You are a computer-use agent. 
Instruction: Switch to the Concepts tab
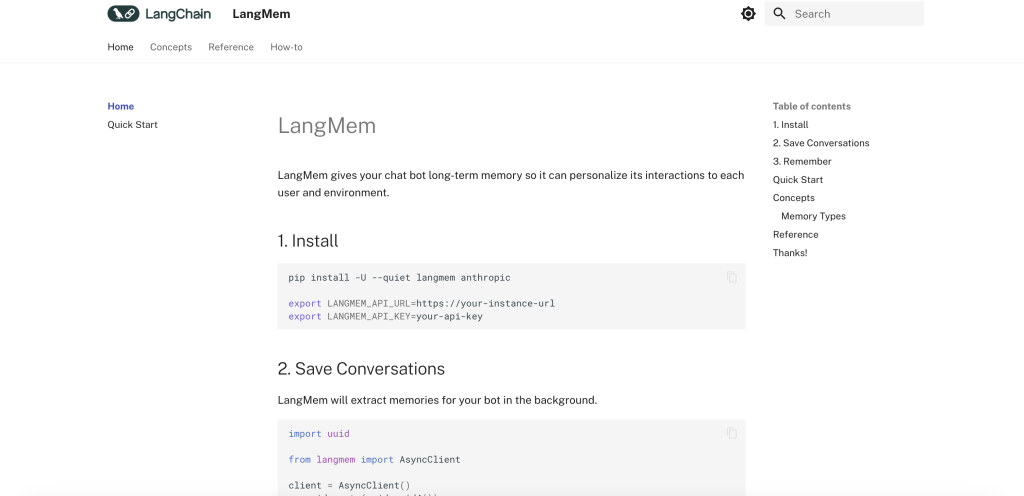[171, 47]
